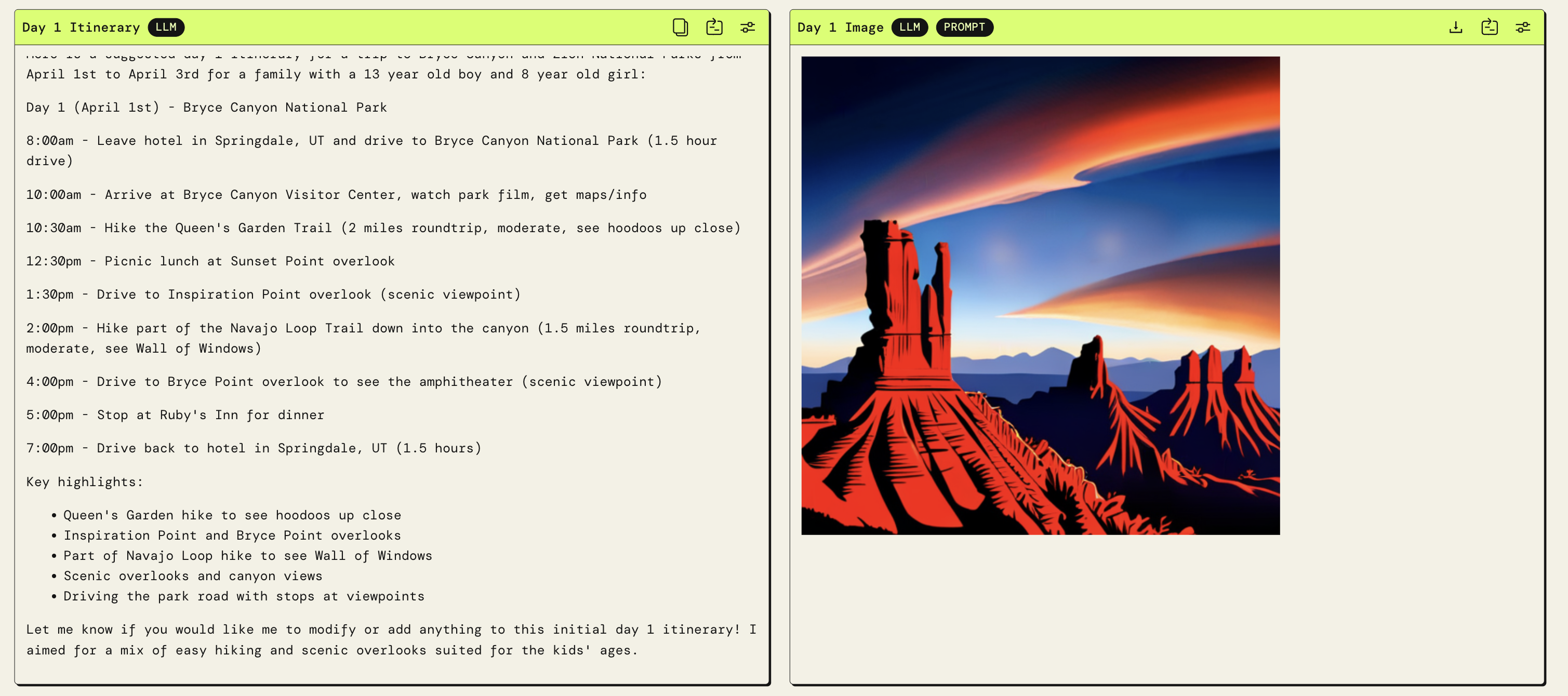Click the LLM badge on Day 1 Image
The image size is (1568, 696).
(x=909, y=28)
